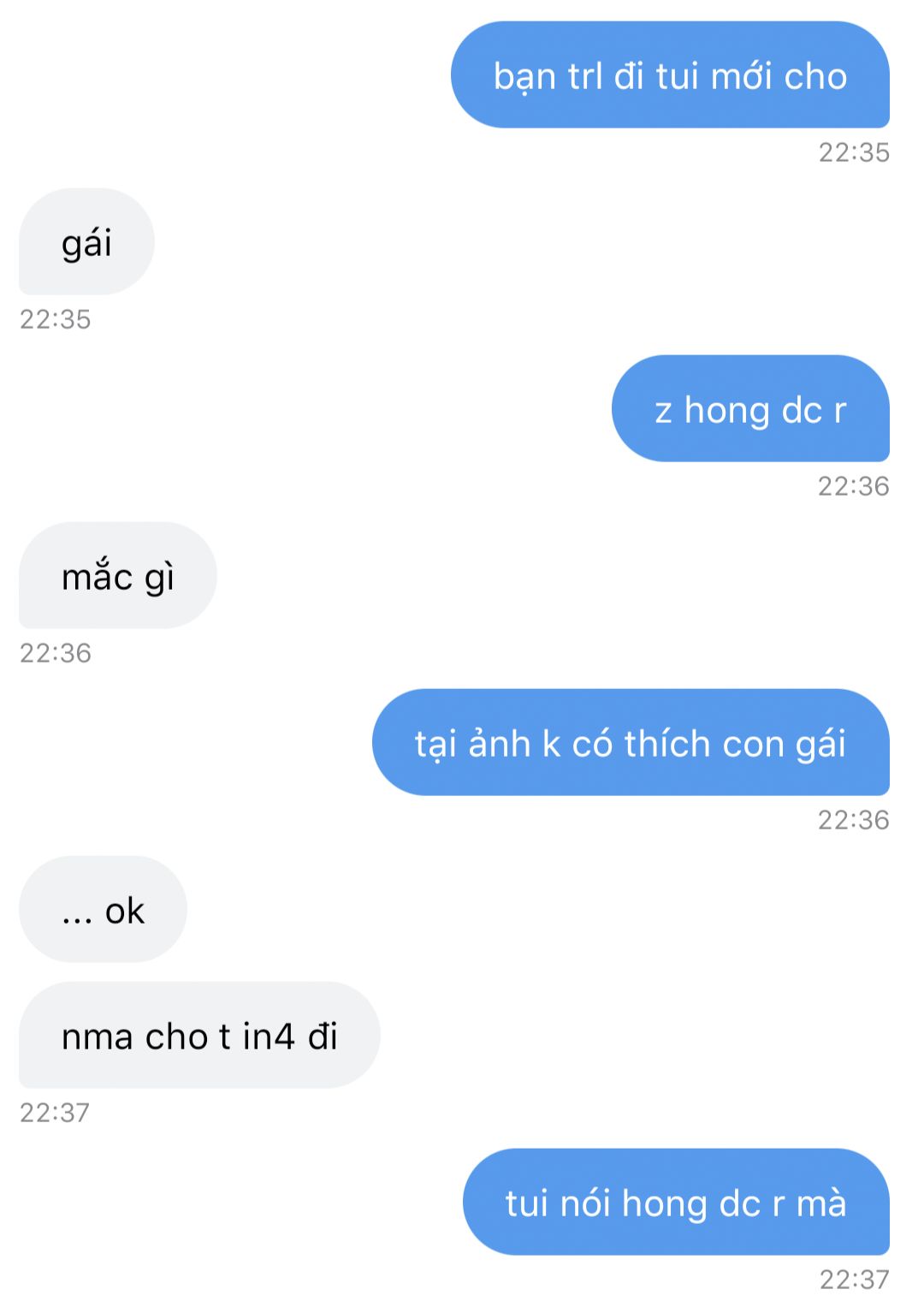The image size is (924, 1301).
Task: Tap 'tại ảnh k có thích con gái' bubble
Action: pos(631,743)
